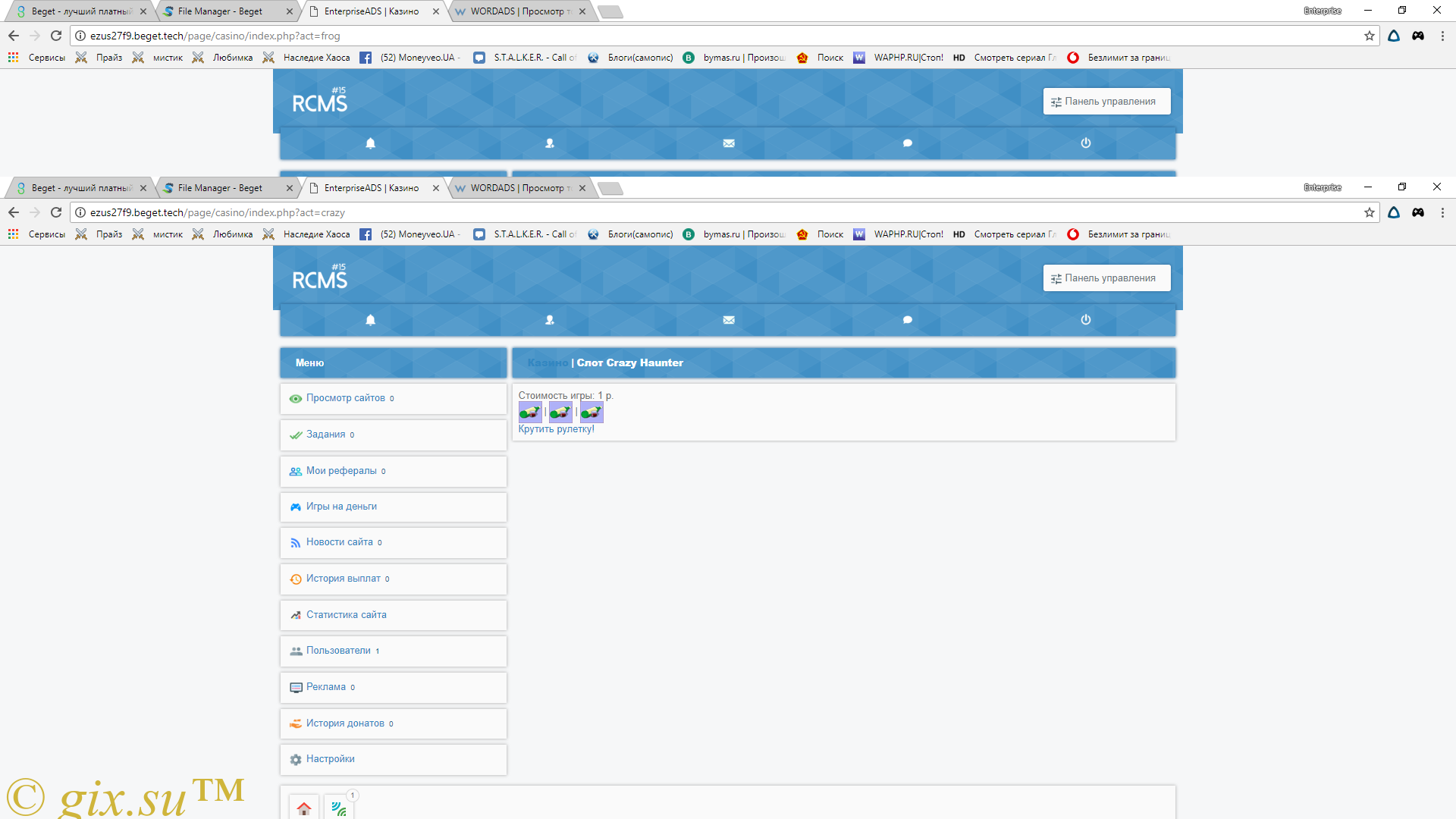
Task: Reload the page in the upper window
Action: point(56,36)
